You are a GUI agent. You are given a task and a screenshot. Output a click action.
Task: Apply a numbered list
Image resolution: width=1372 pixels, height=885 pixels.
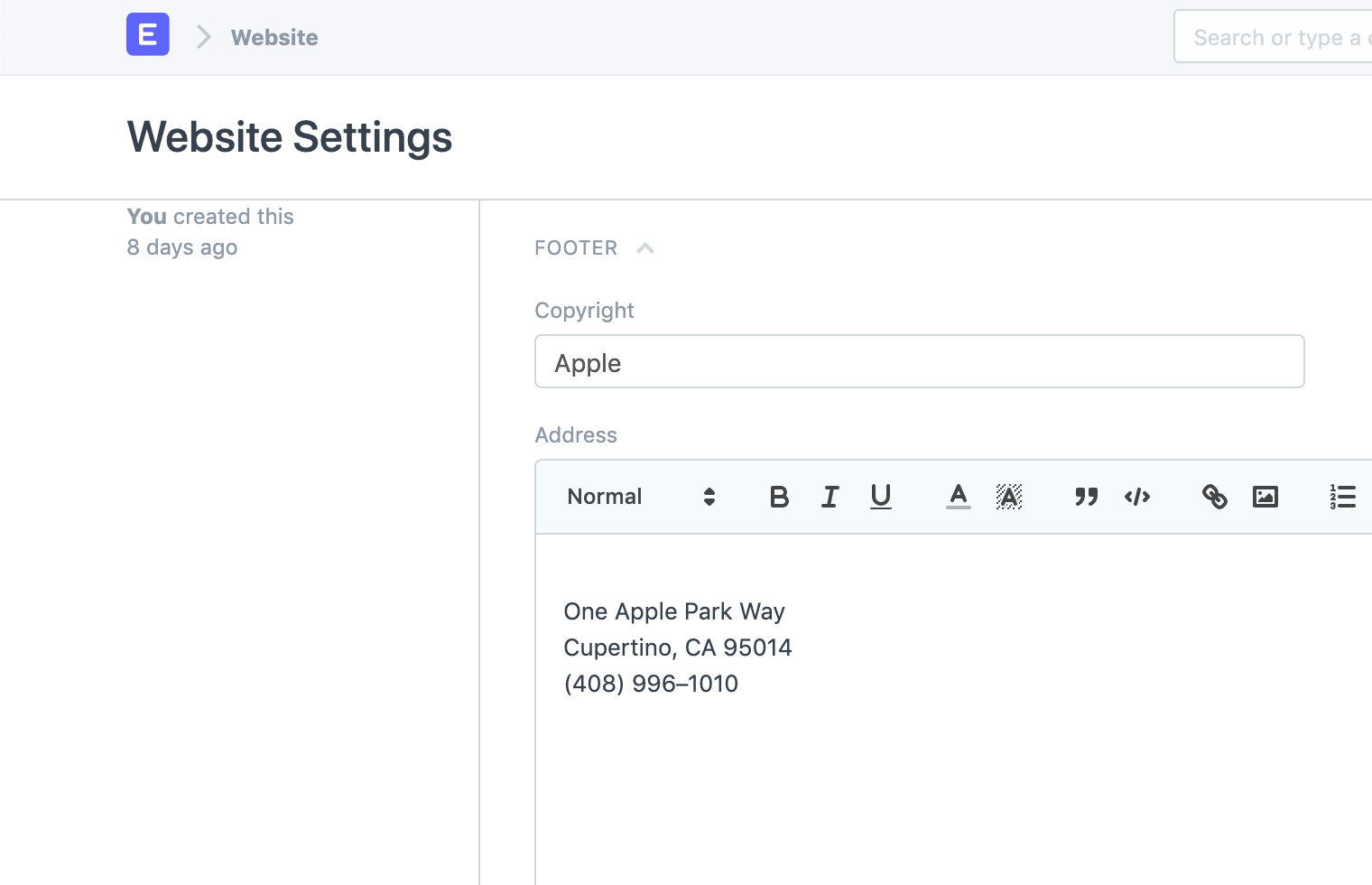pos(1342,496)
